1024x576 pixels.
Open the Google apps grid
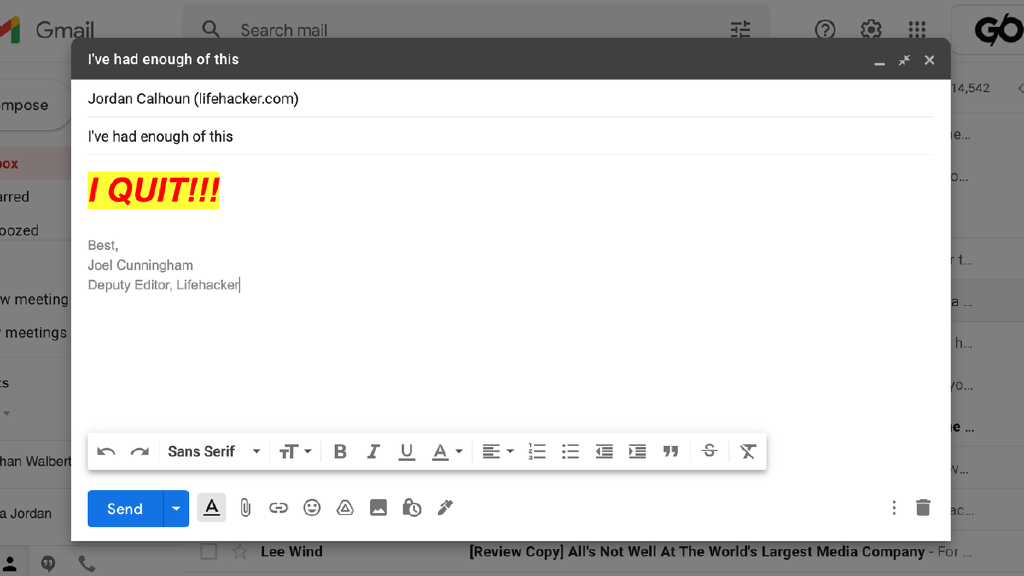[917, 29]
